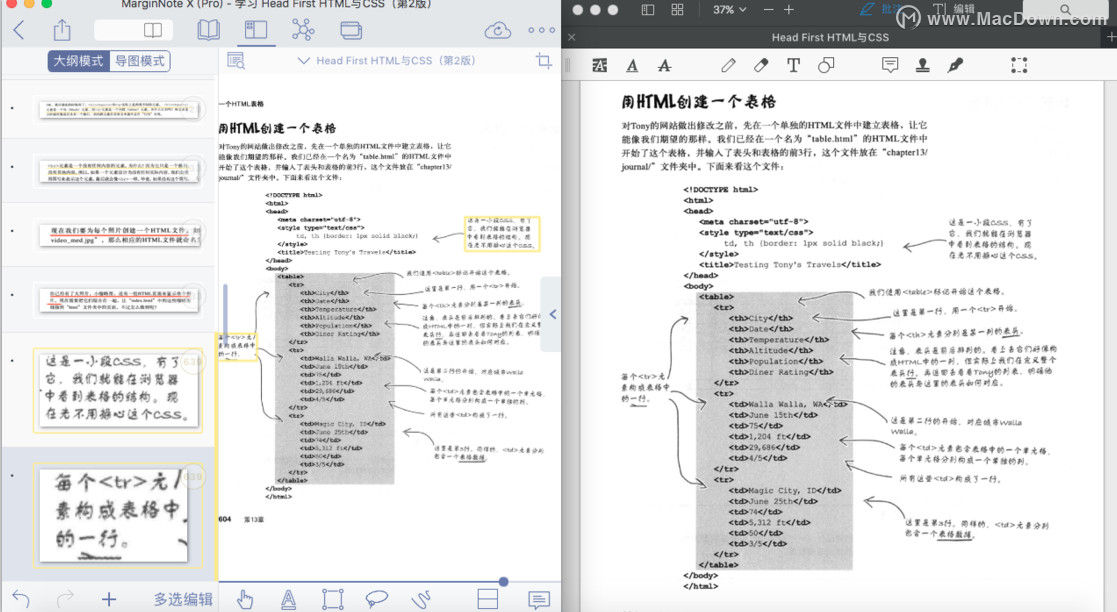Select the T text box tool in PDF editor
1117x612 pixels.
click(x=793, y=66)
